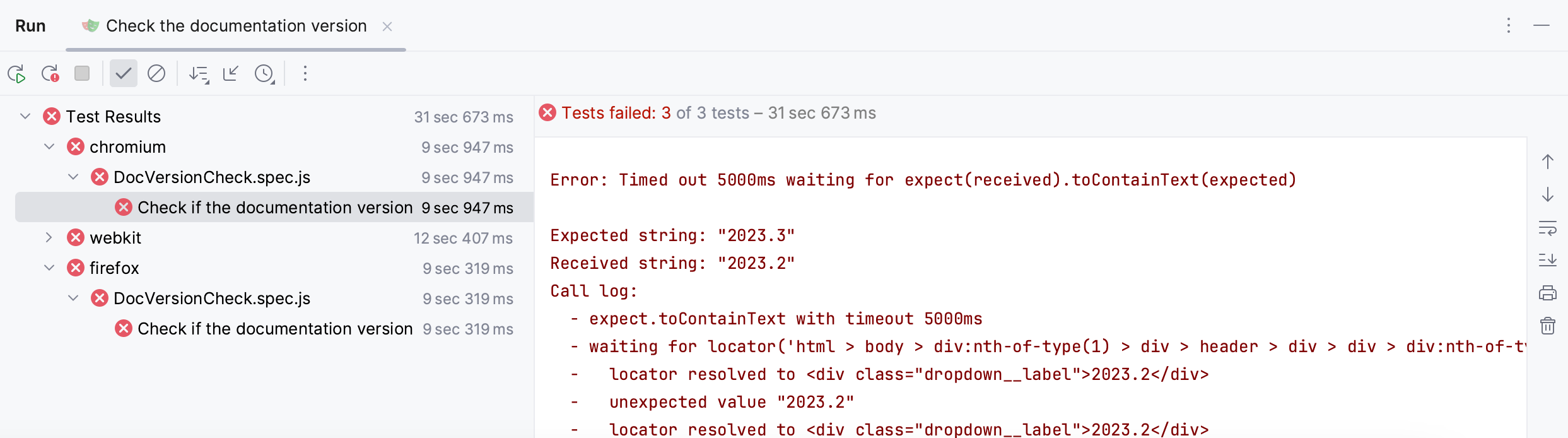Close the Check the documentation version tab
1568x438 pixels.
387,27
